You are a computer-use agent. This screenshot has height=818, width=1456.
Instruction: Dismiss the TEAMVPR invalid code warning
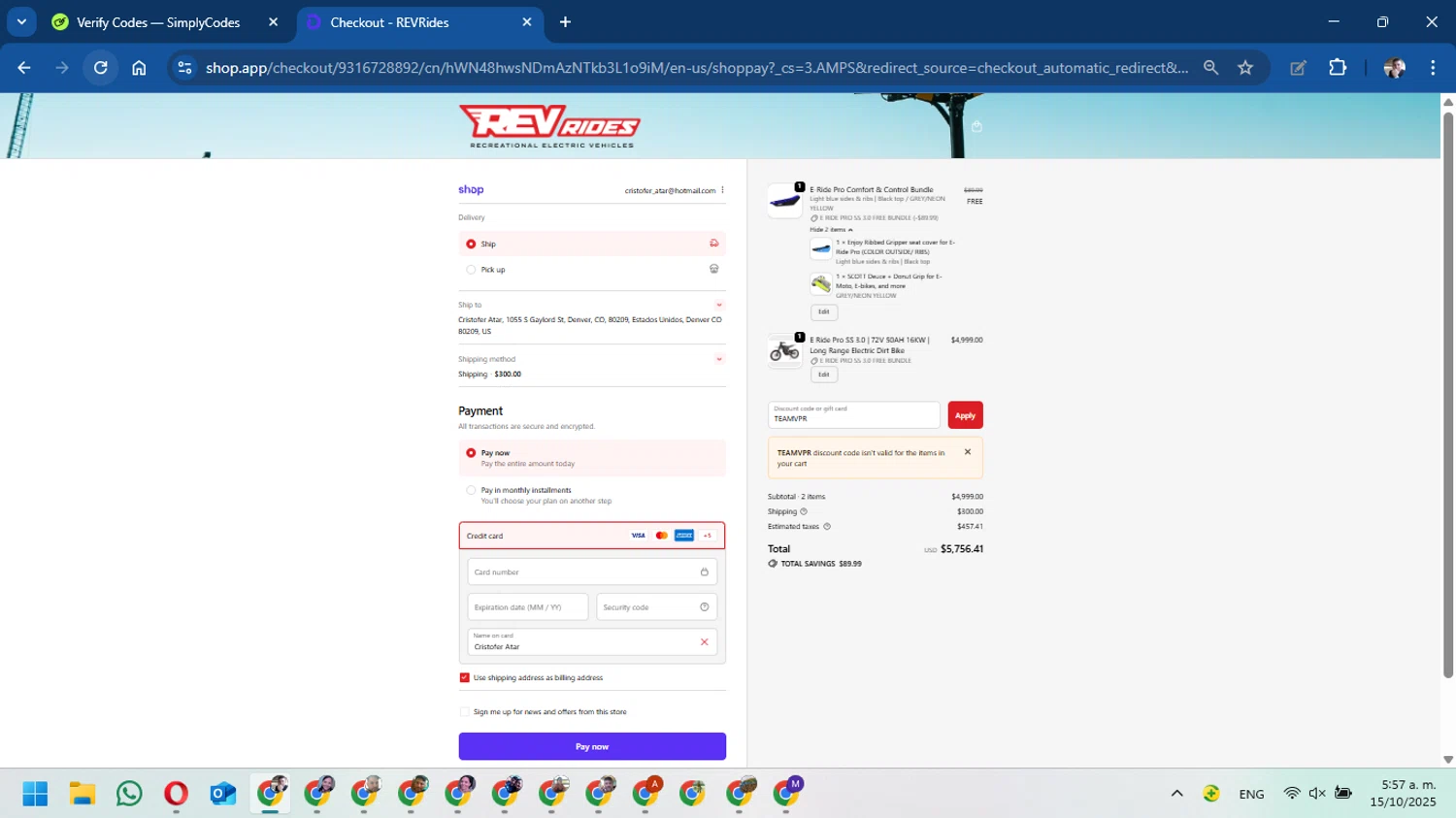click(968, 452)
